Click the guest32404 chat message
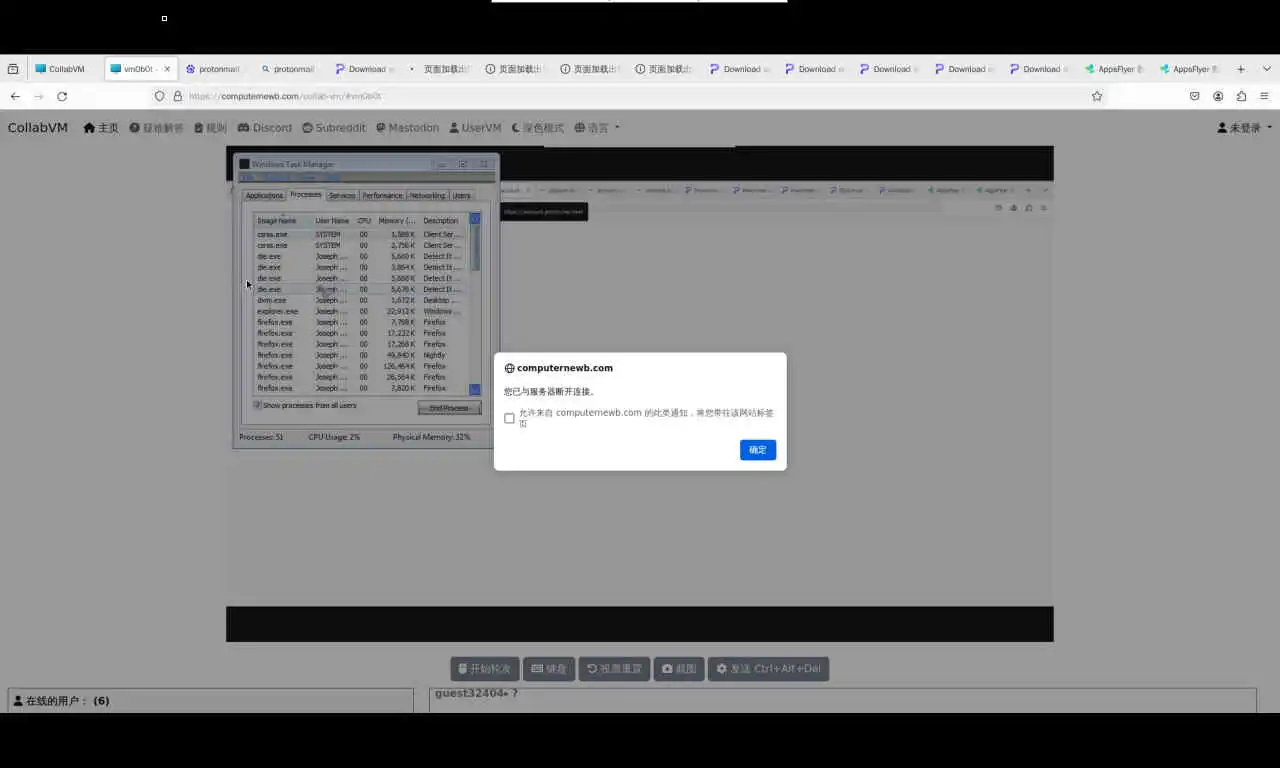Image resolution: width=1280 pixels, height=768 pixels. pos(476,693)
